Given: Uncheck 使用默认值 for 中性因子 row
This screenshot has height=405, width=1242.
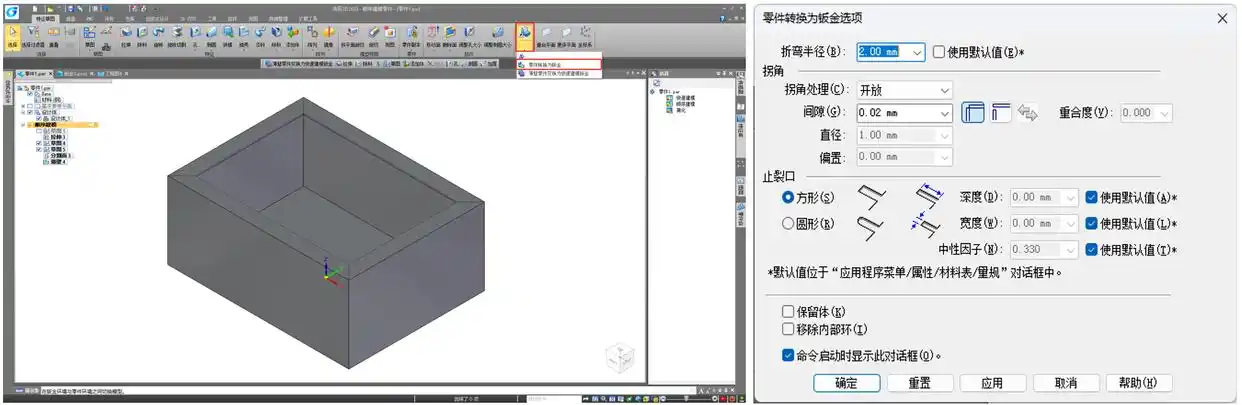Looking at the screenshot, I should point(1091,250).
